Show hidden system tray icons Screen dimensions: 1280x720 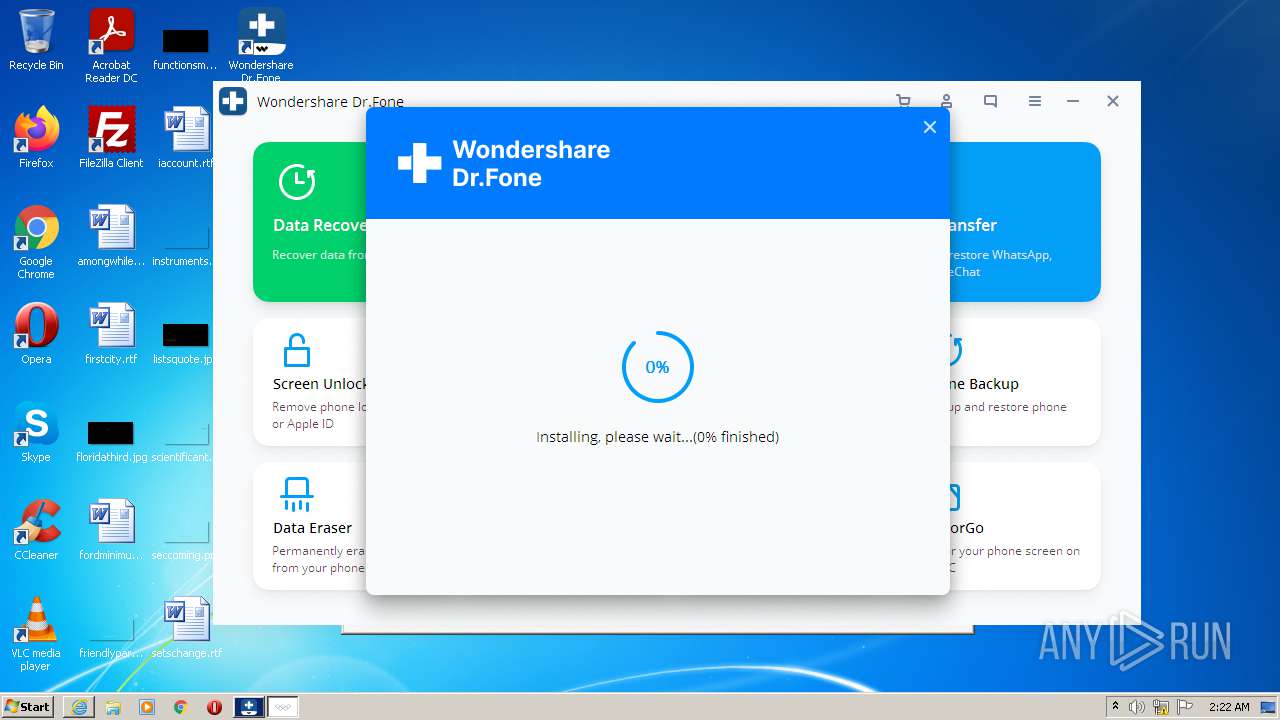[x=1116, y=707]
